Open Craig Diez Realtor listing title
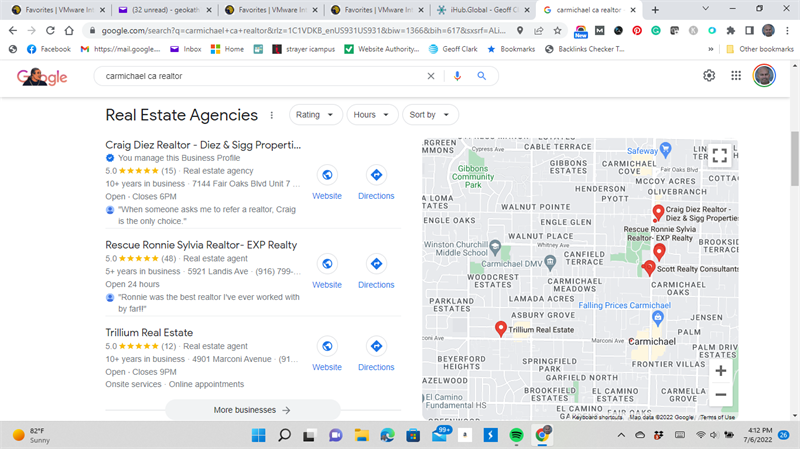Screen dimensions: 800x449 click(203, 145)
